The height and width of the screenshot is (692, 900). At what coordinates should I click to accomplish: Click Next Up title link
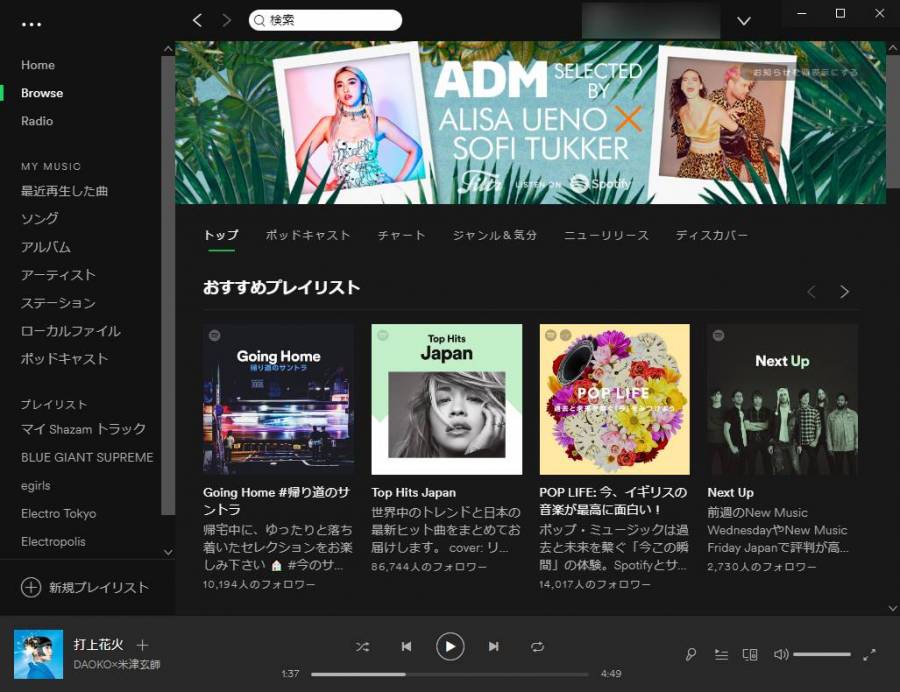coord(731,492)
